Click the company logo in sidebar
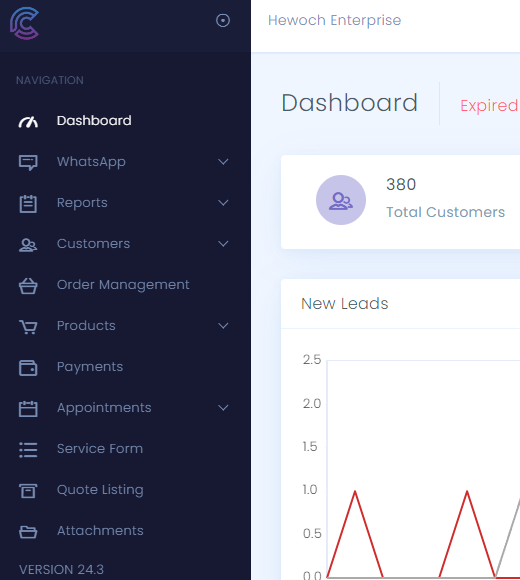 click(x=24, y=23)
